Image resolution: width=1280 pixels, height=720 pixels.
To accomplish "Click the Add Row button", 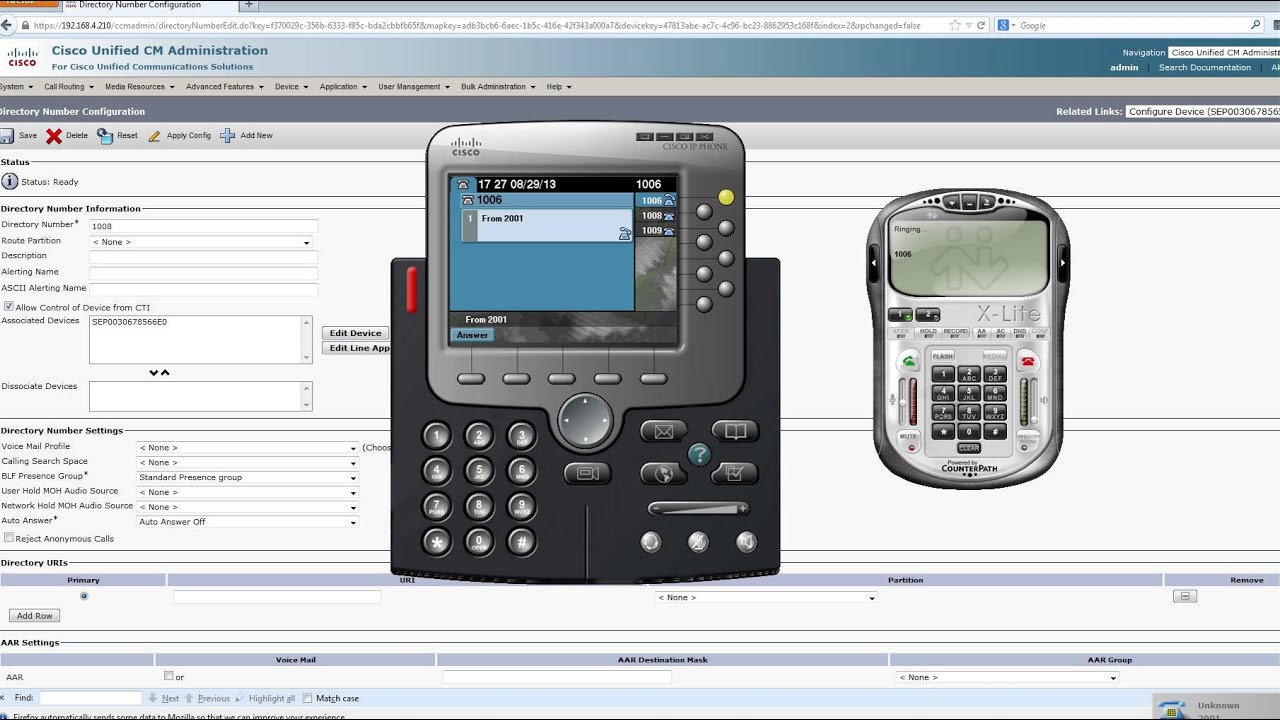I will (34, 616).
